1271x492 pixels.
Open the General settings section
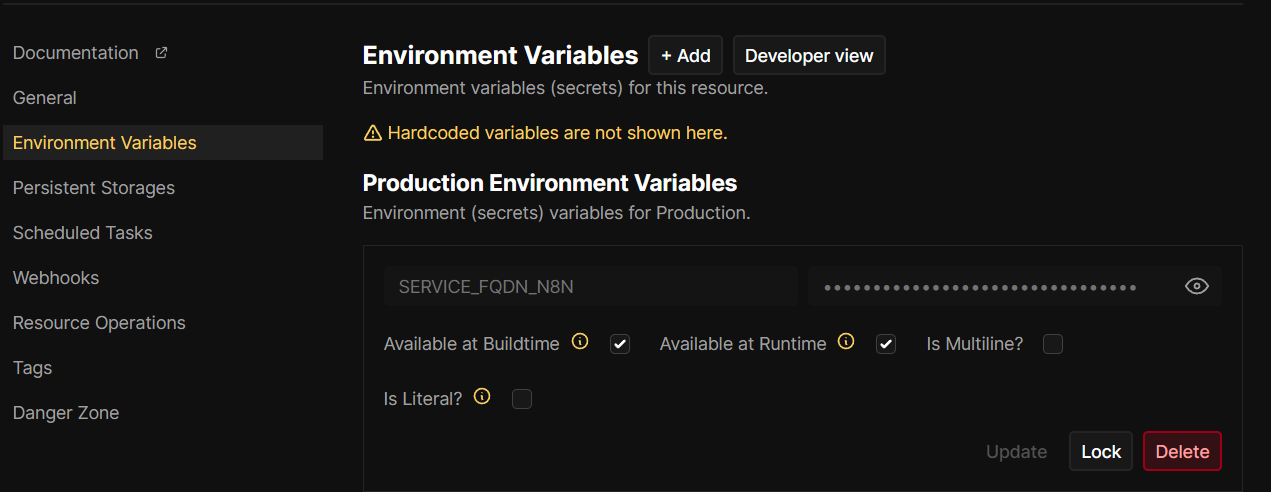pos(45,98)
